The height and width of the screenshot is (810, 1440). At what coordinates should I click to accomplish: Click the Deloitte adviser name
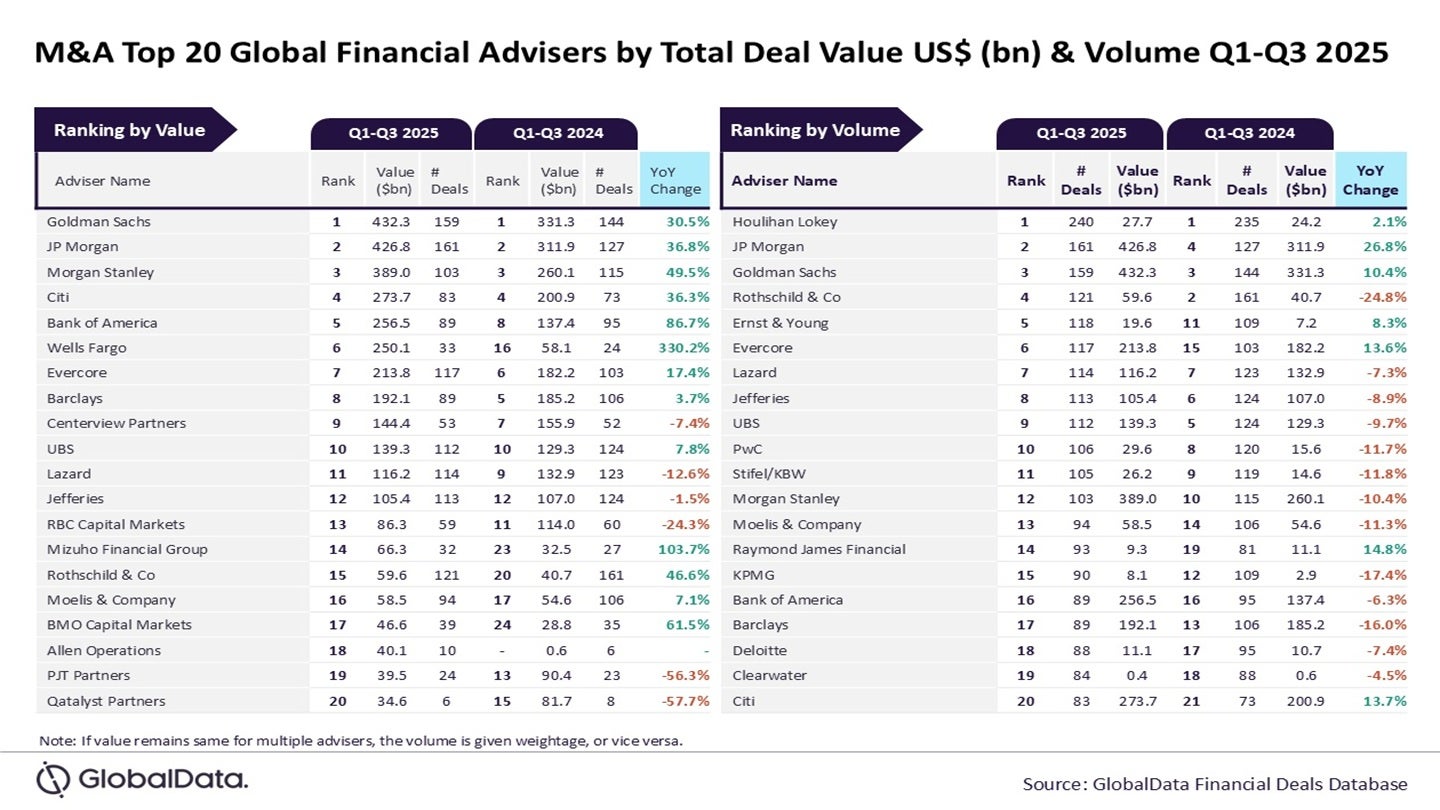click(x=760, y=650)
